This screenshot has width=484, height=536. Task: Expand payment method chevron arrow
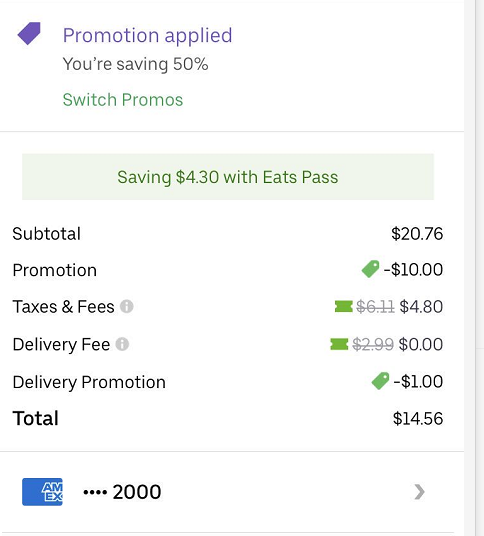click(419, 492)
